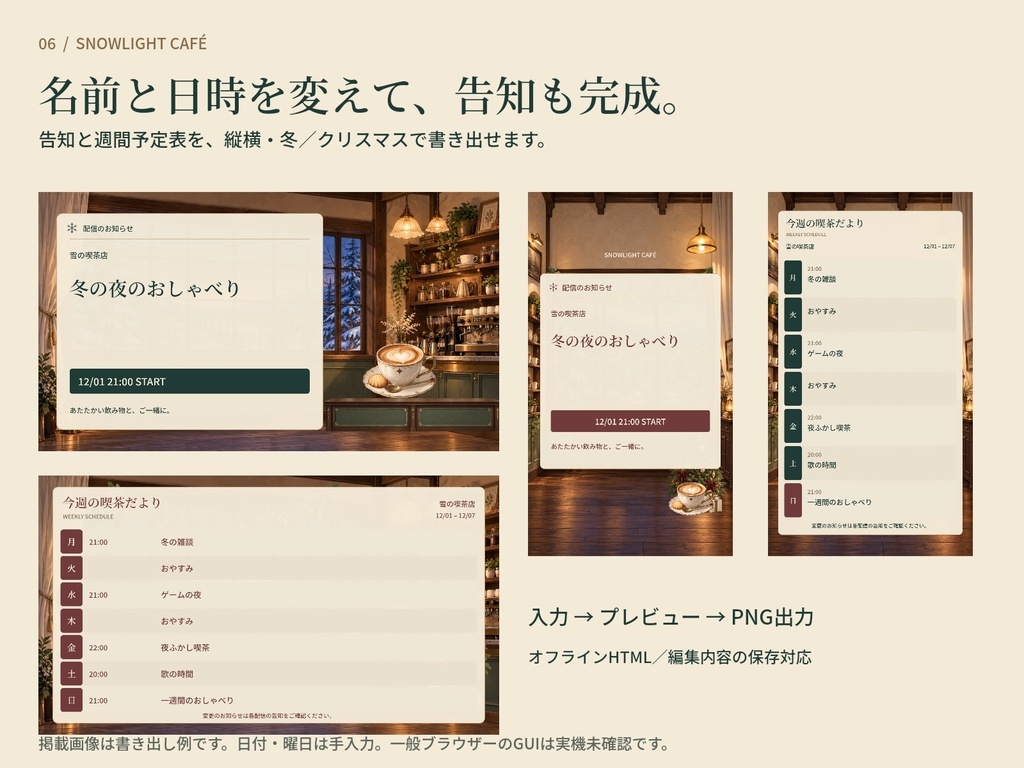Click the green 金 badge in the portrait schedule
Viewport: 1024px width, 768px height.
[x=793, y=426]
